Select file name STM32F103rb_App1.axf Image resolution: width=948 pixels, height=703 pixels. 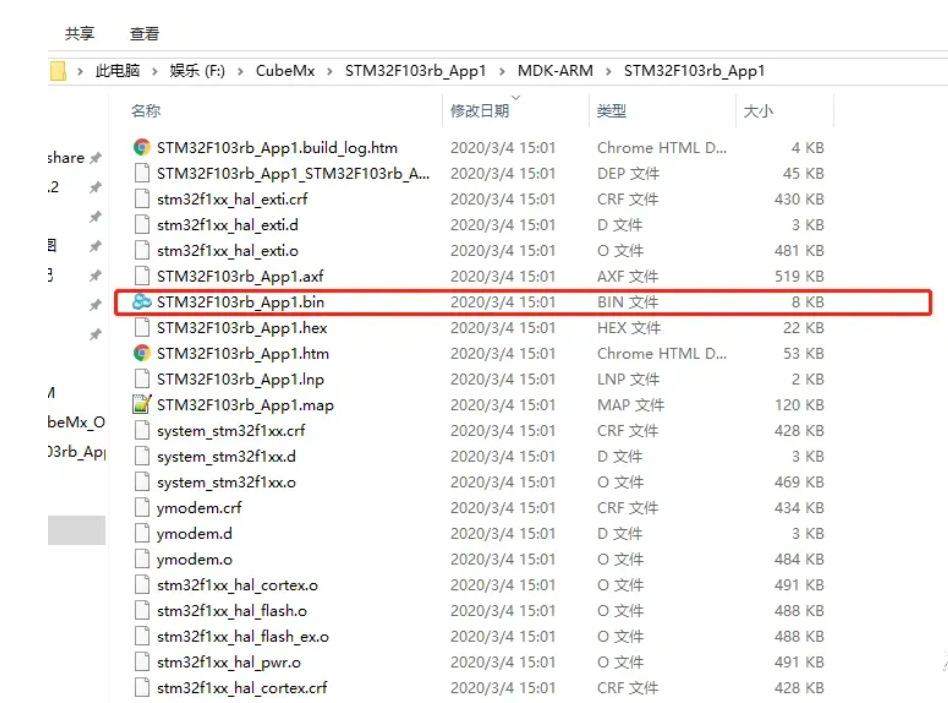click(240, 277)
